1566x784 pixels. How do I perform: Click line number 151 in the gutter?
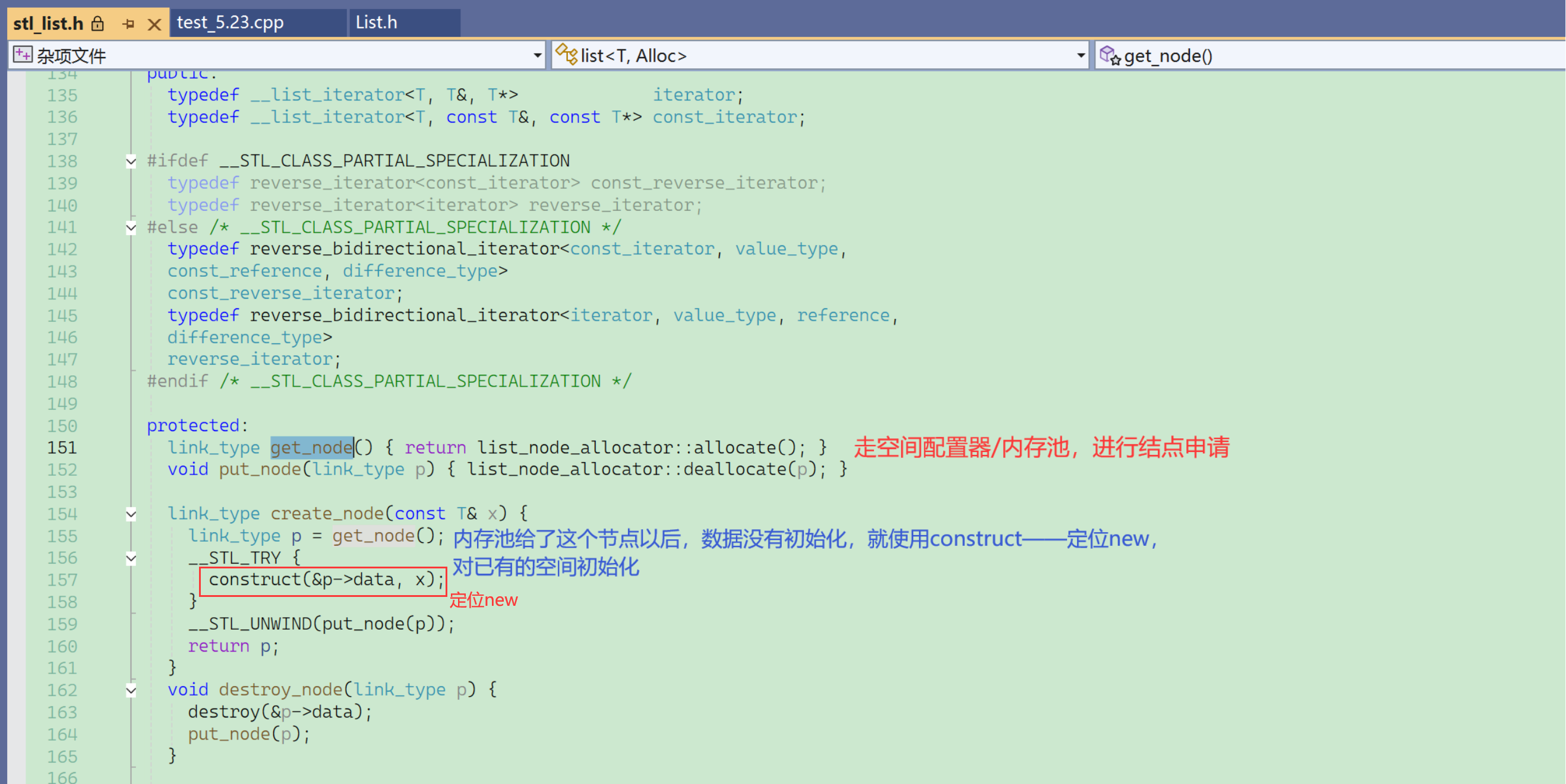pyautogui.click(x=62, y=448)
